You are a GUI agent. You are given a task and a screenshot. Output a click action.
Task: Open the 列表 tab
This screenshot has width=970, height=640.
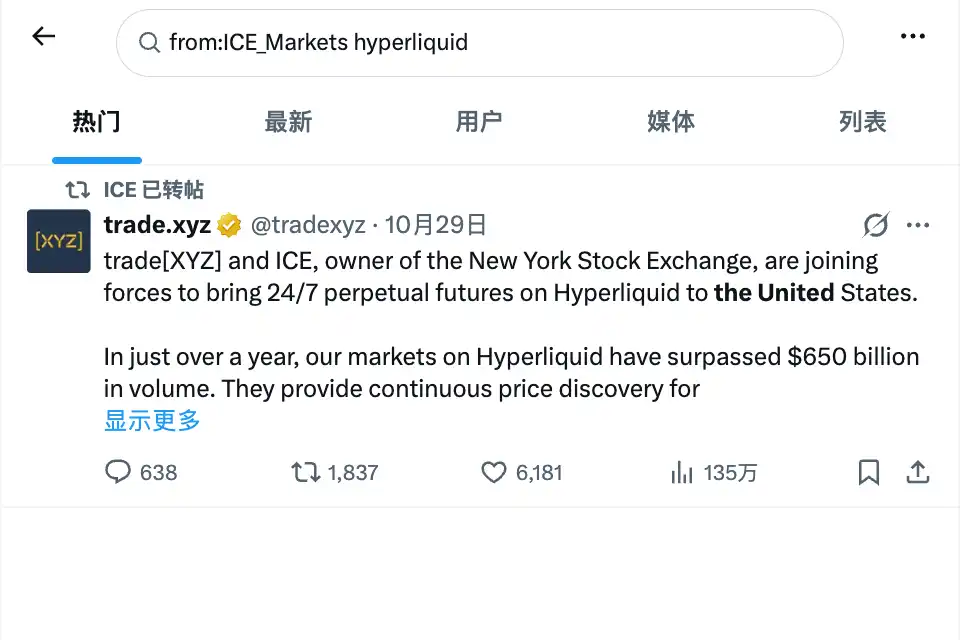tap(863, 122)
